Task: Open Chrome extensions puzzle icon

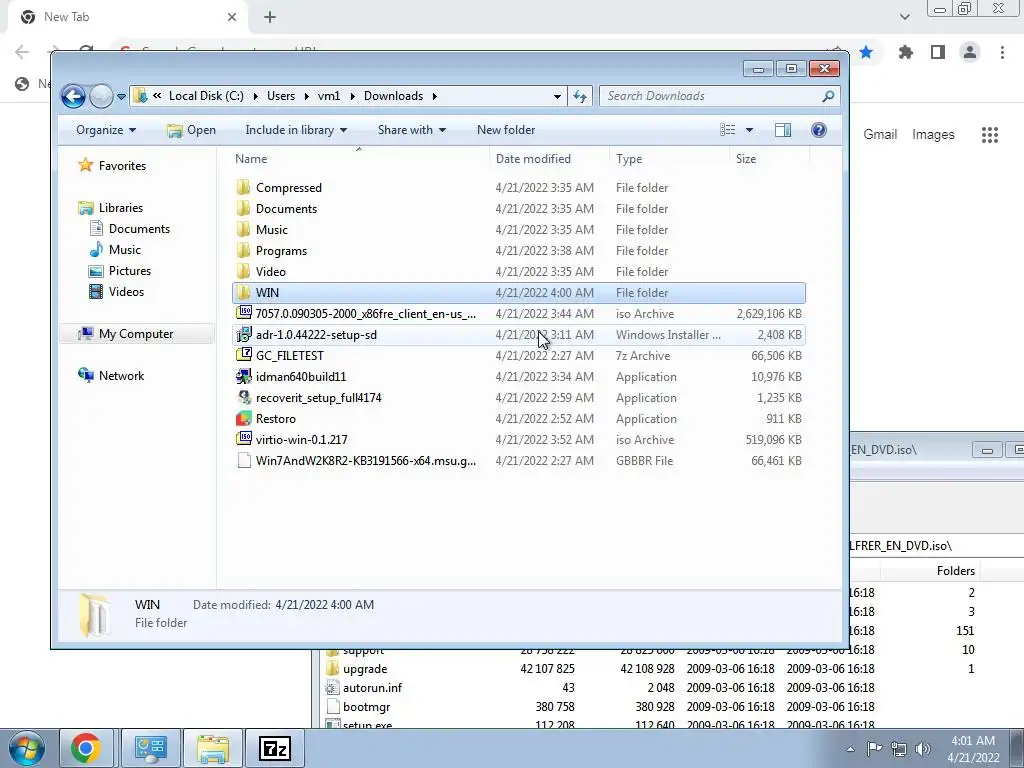Action: coord(905,52)
